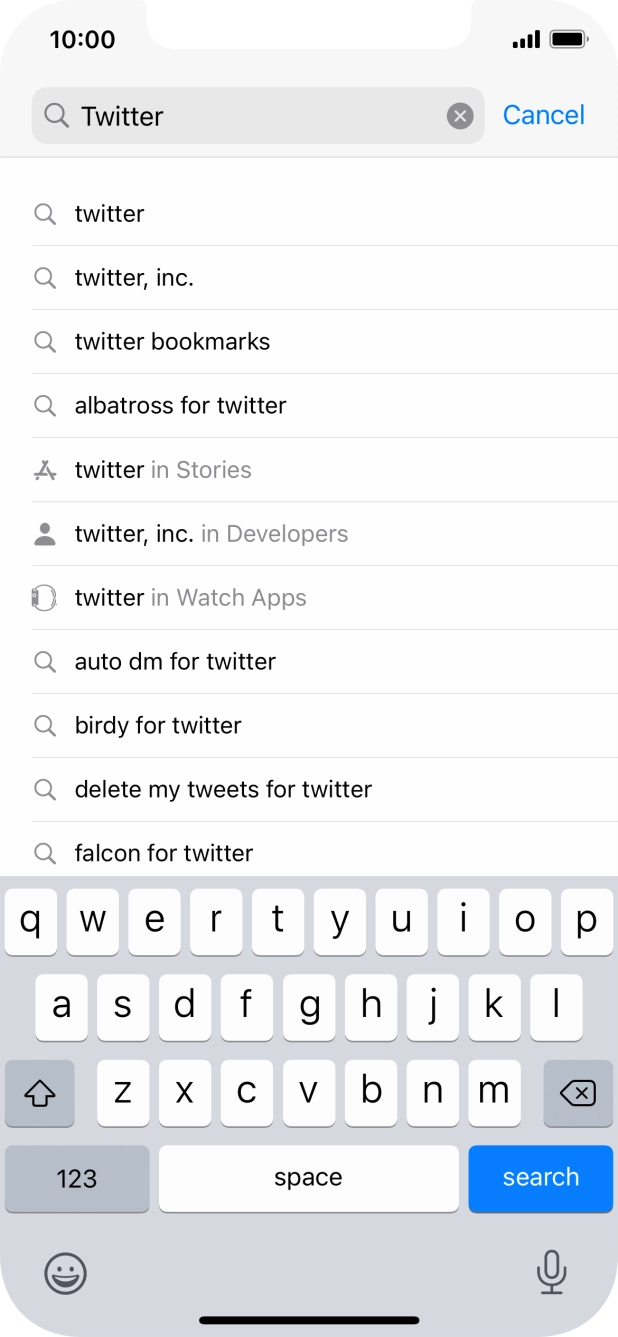
Task: Switch to numeric keys with the 123 key
Action: [76, 1178]
